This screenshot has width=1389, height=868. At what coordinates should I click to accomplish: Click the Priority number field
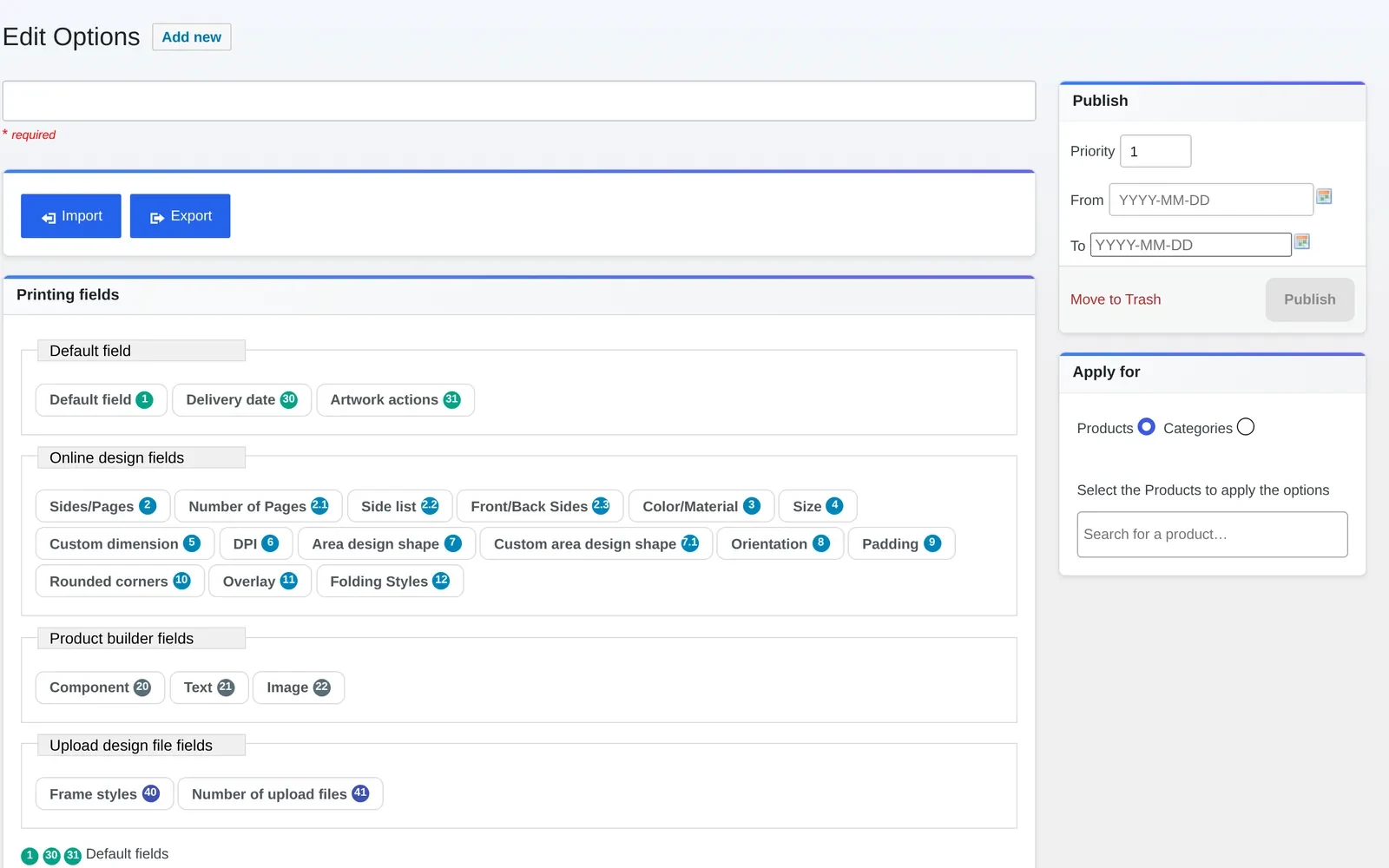click(1155, 151)
